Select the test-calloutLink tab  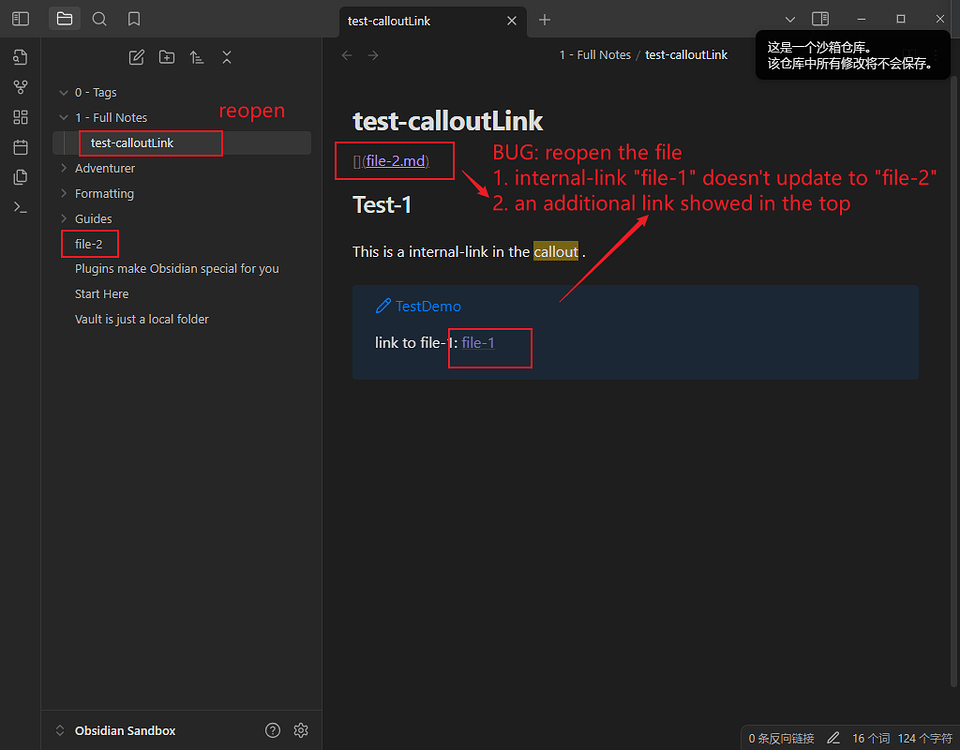[433, 21]
